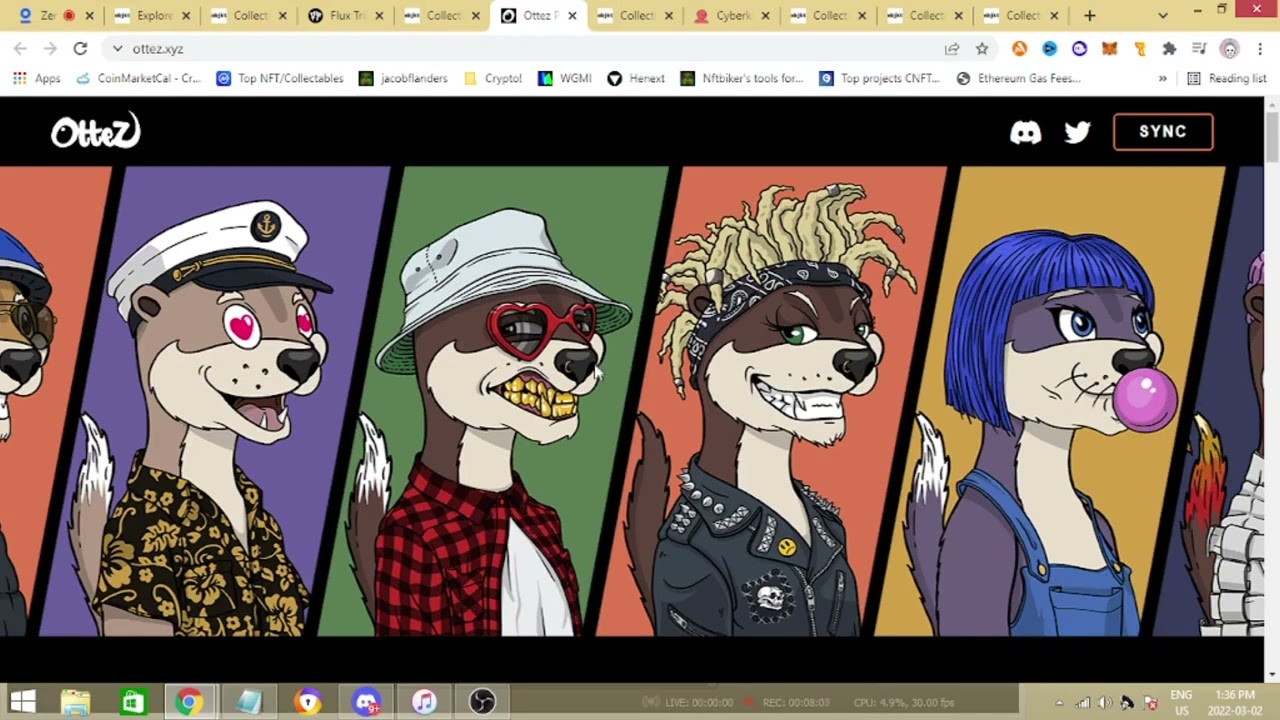Open the Discord link in the Ottez header
The width and height of the screenshot is (1280, 720).
1025,132
